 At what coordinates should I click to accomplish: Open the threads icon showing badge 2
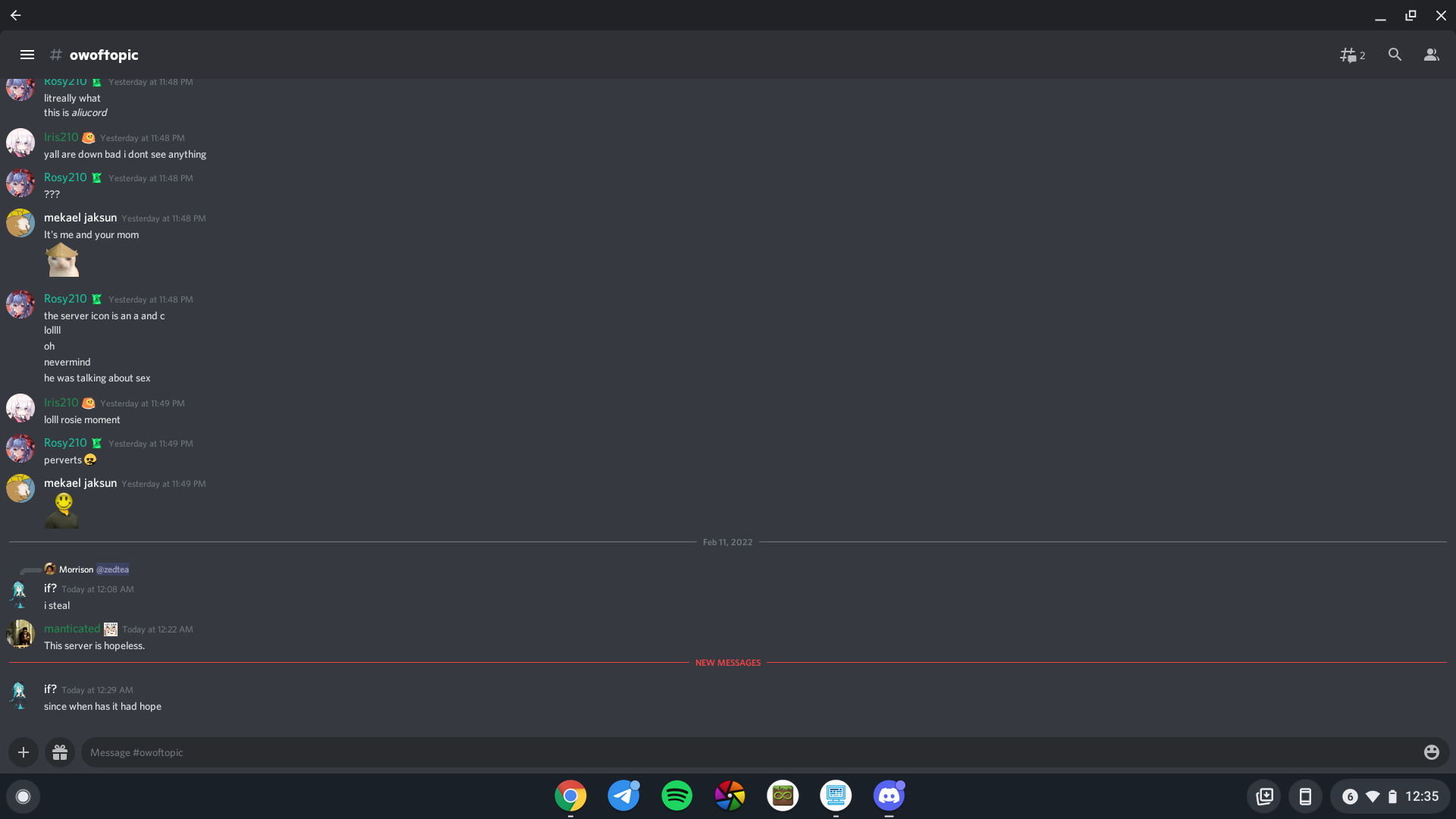1352,55
